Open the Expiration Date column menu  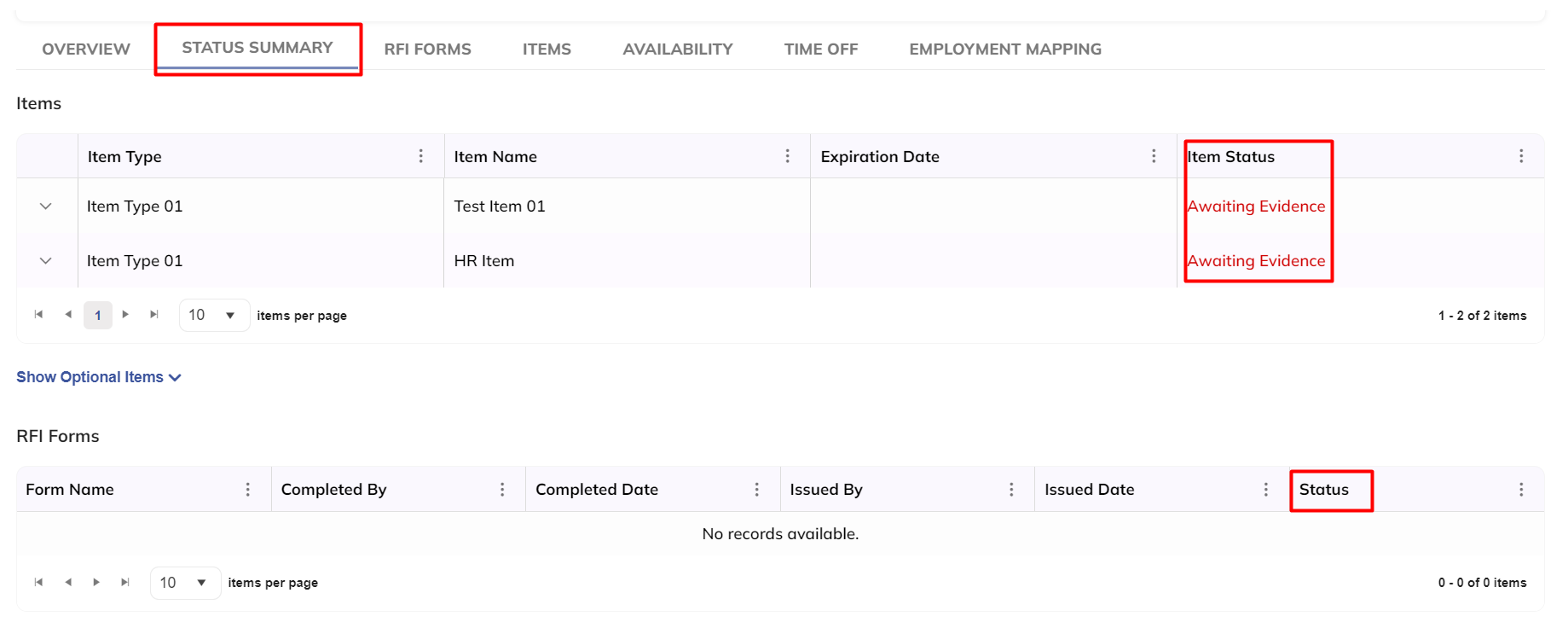click(x=1154, y=156)
